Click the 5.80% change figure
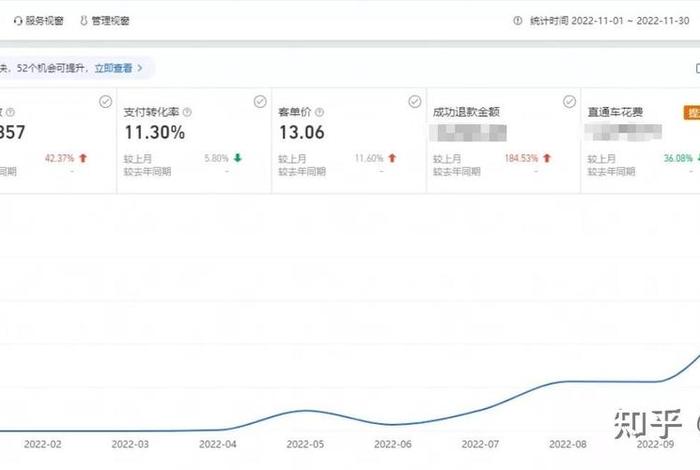700x470 pixels. [217, 158]
